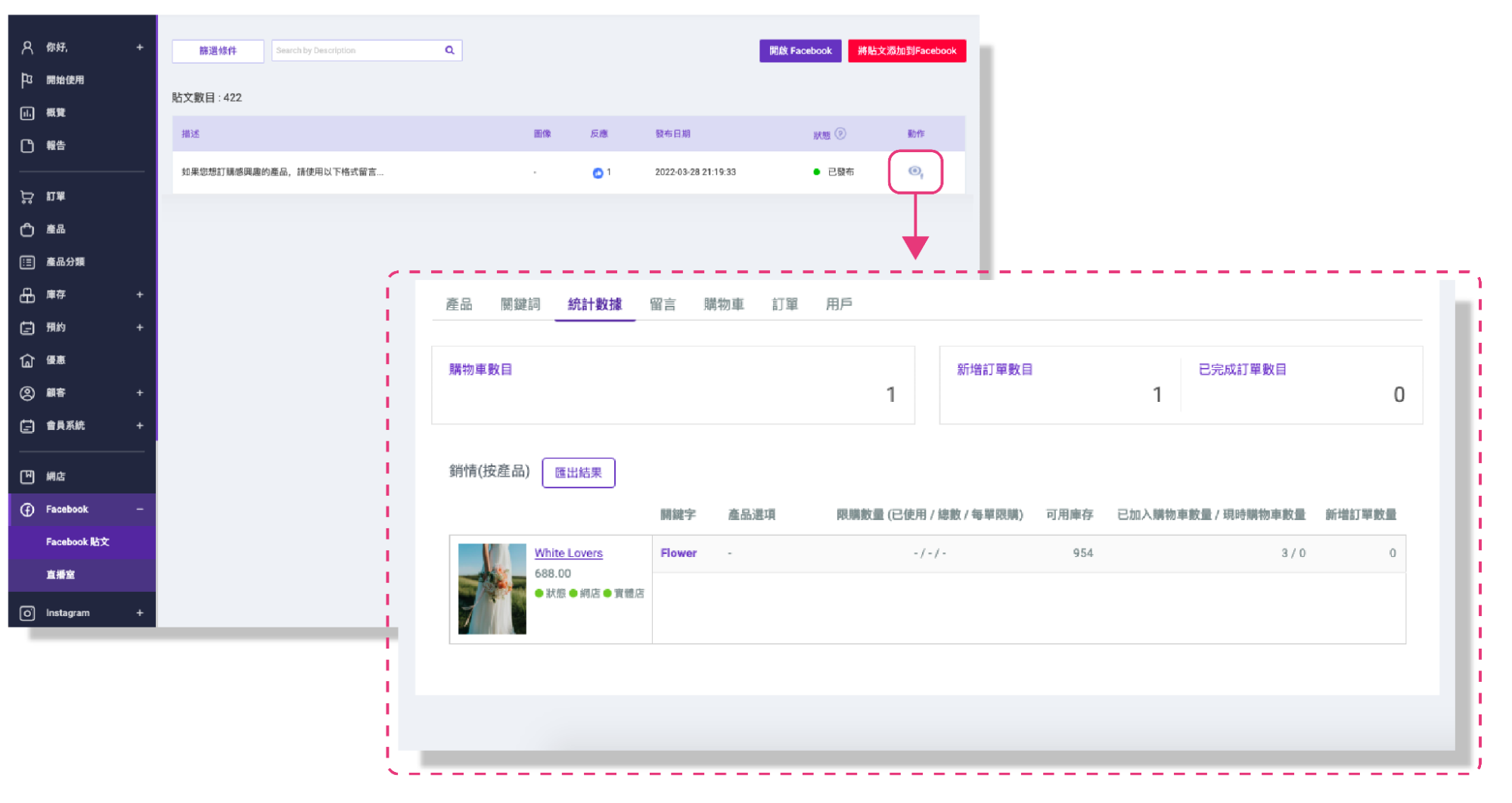This screenshot has width=1512, height=803.
Task: Click the 顧客 person icon
Action: point(27,393)
